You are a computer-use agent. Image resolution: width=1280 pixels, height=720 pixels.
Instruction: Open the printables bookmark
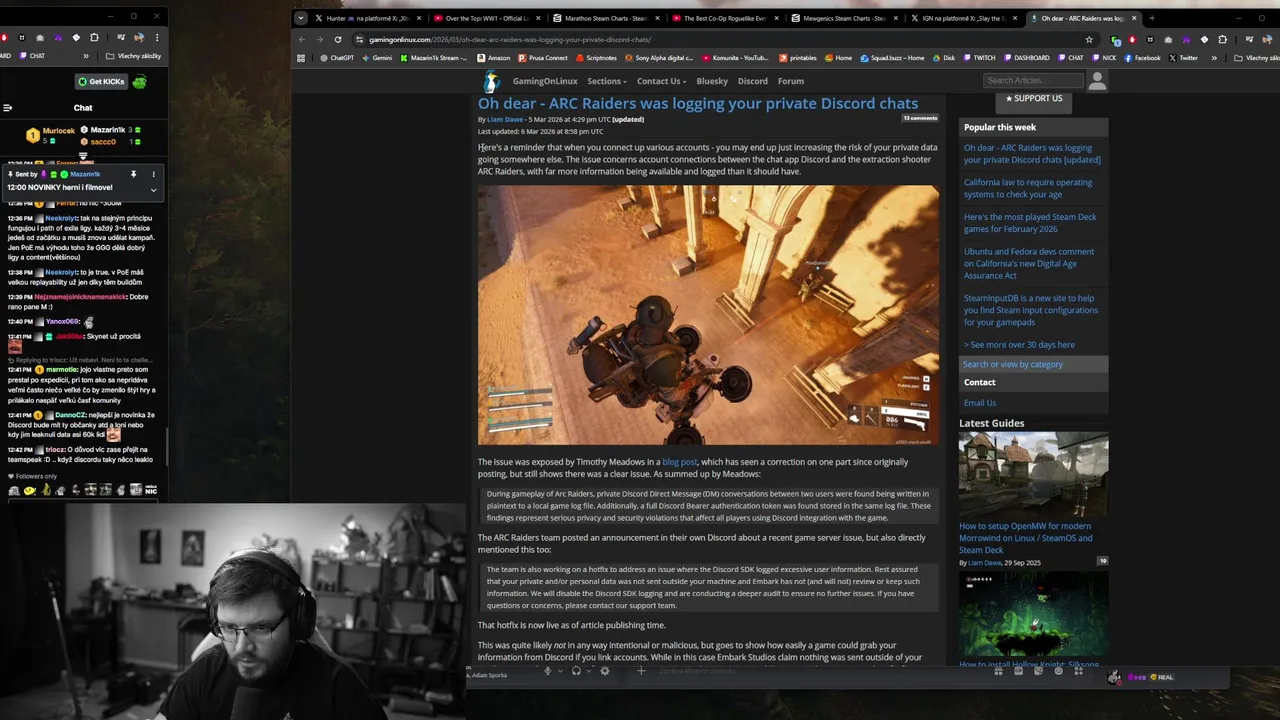[x=797, y=58]
